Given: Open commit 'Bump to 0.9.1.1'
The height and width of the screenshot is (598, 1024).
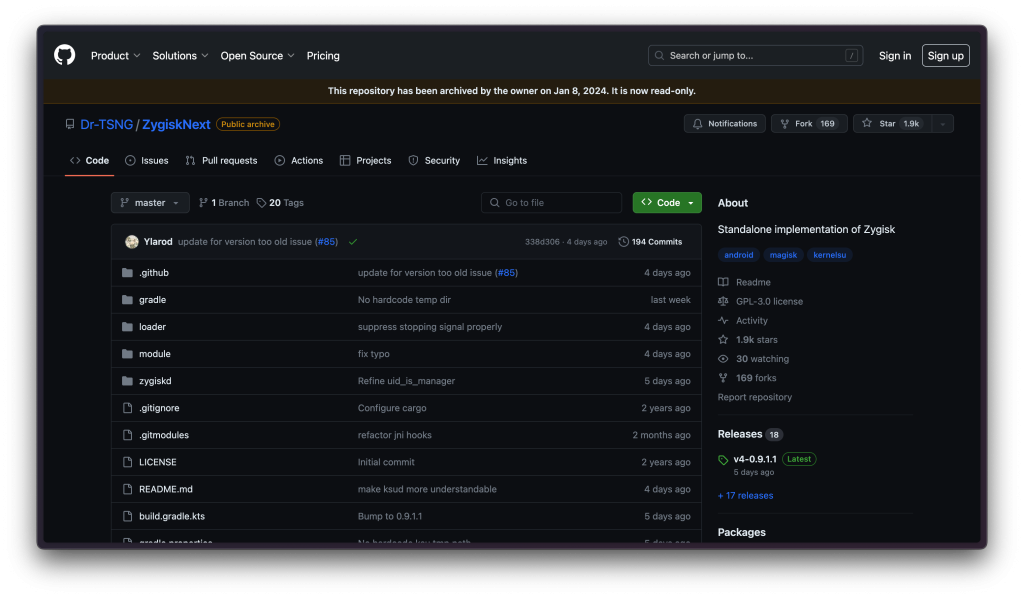Looking at the screenshot, I should [390, 516].
